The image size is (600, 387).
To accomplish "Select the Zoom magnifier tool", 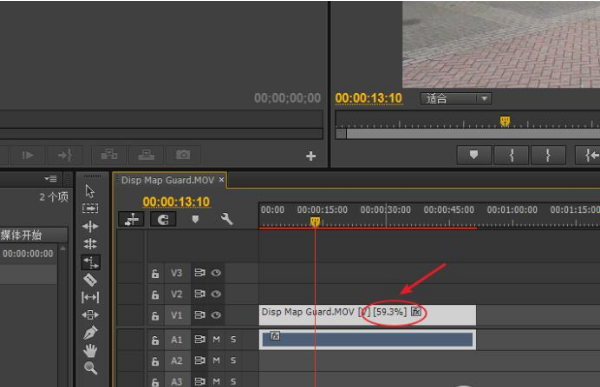I will coord(90,368).
